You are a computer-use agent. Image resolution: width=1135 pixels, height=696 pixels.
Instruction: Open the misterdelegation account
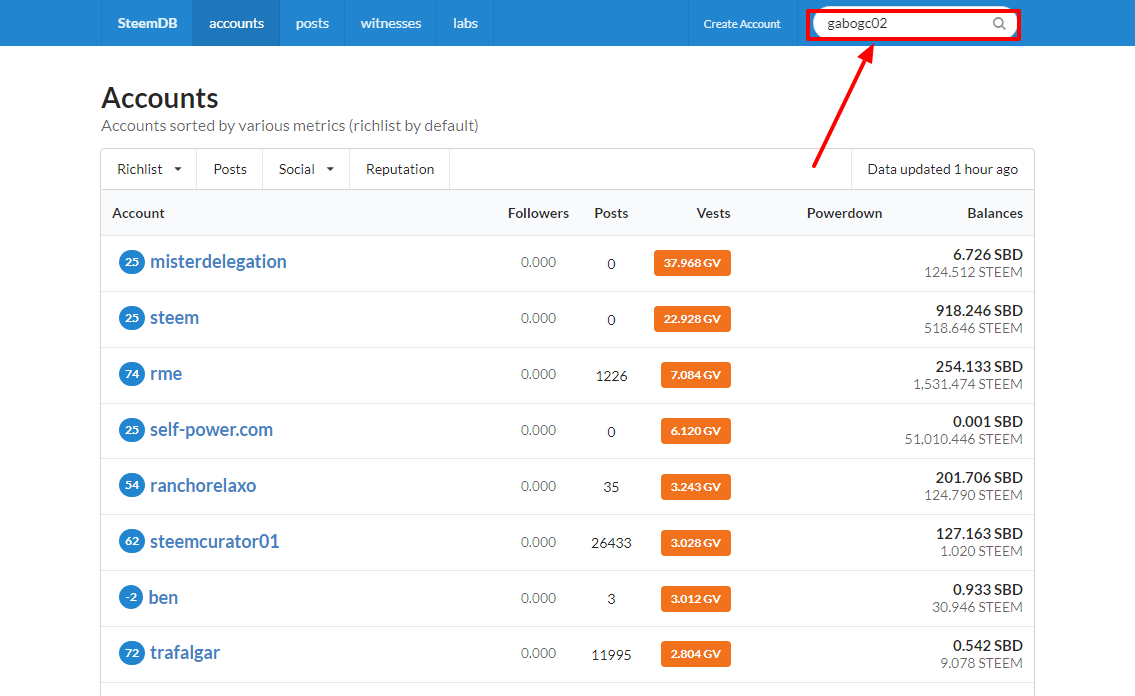[x=218, y=261]
